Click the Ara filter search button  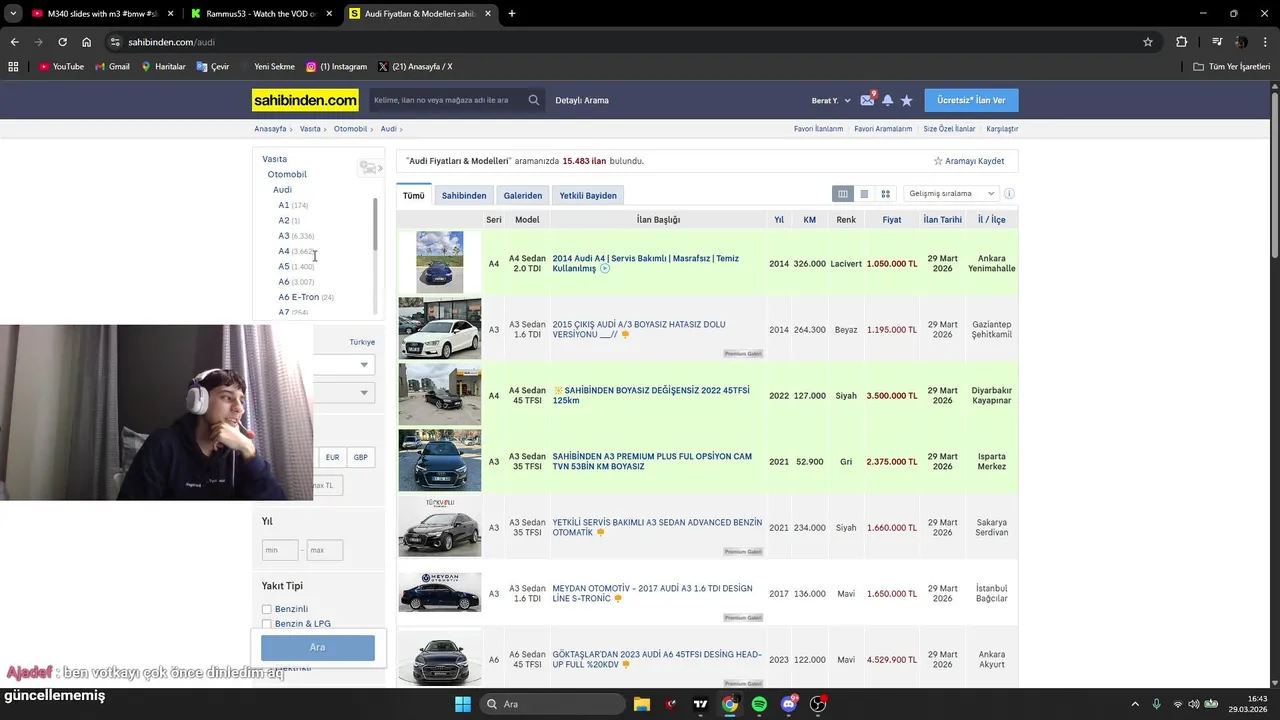pos(318,647)
